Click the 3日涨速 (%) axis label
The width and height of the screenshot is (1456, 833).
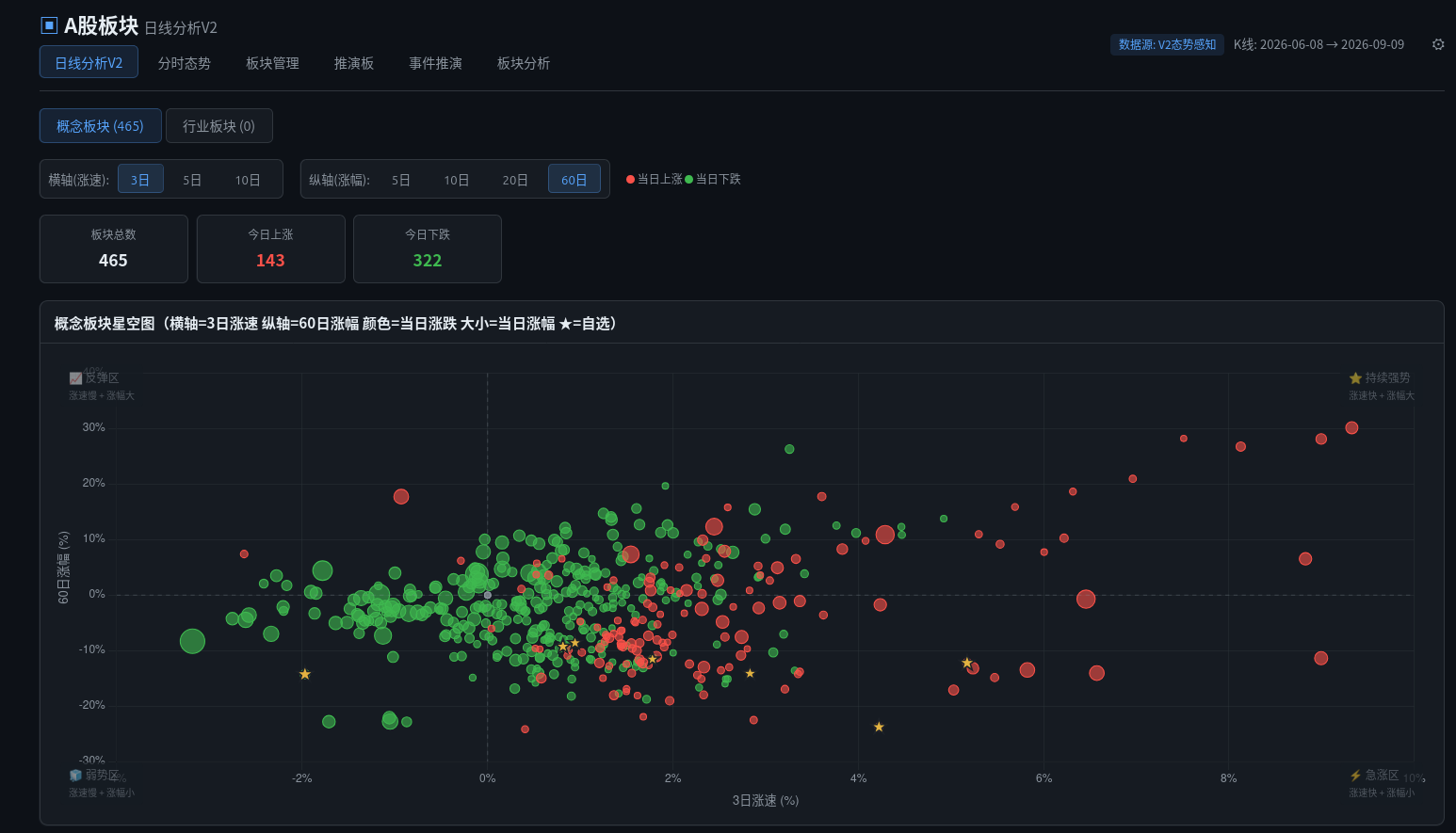[x=766, y=800]
